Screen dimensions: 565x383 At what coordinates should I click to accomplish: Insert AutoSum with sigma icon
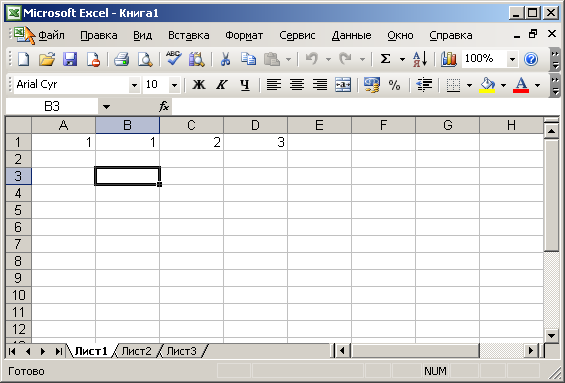click(386, 59)
